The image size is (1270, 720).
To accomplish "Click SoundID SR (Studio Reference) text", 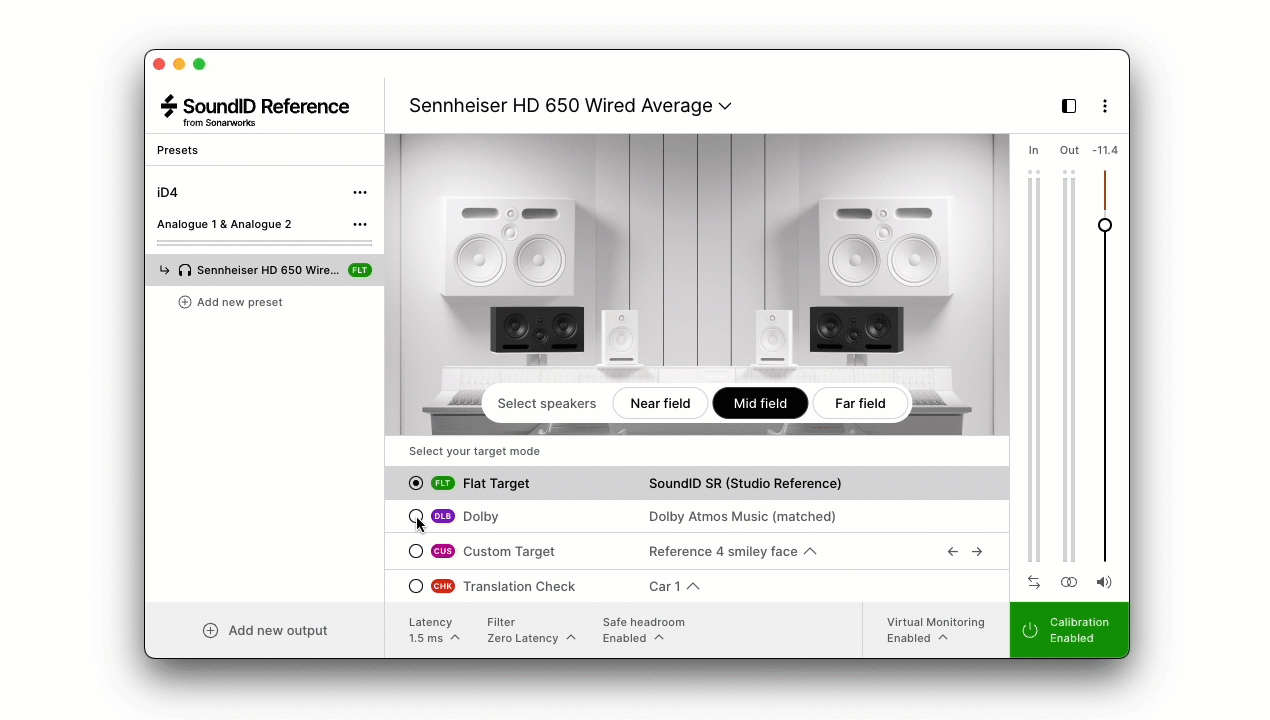I will click(745, 483).
